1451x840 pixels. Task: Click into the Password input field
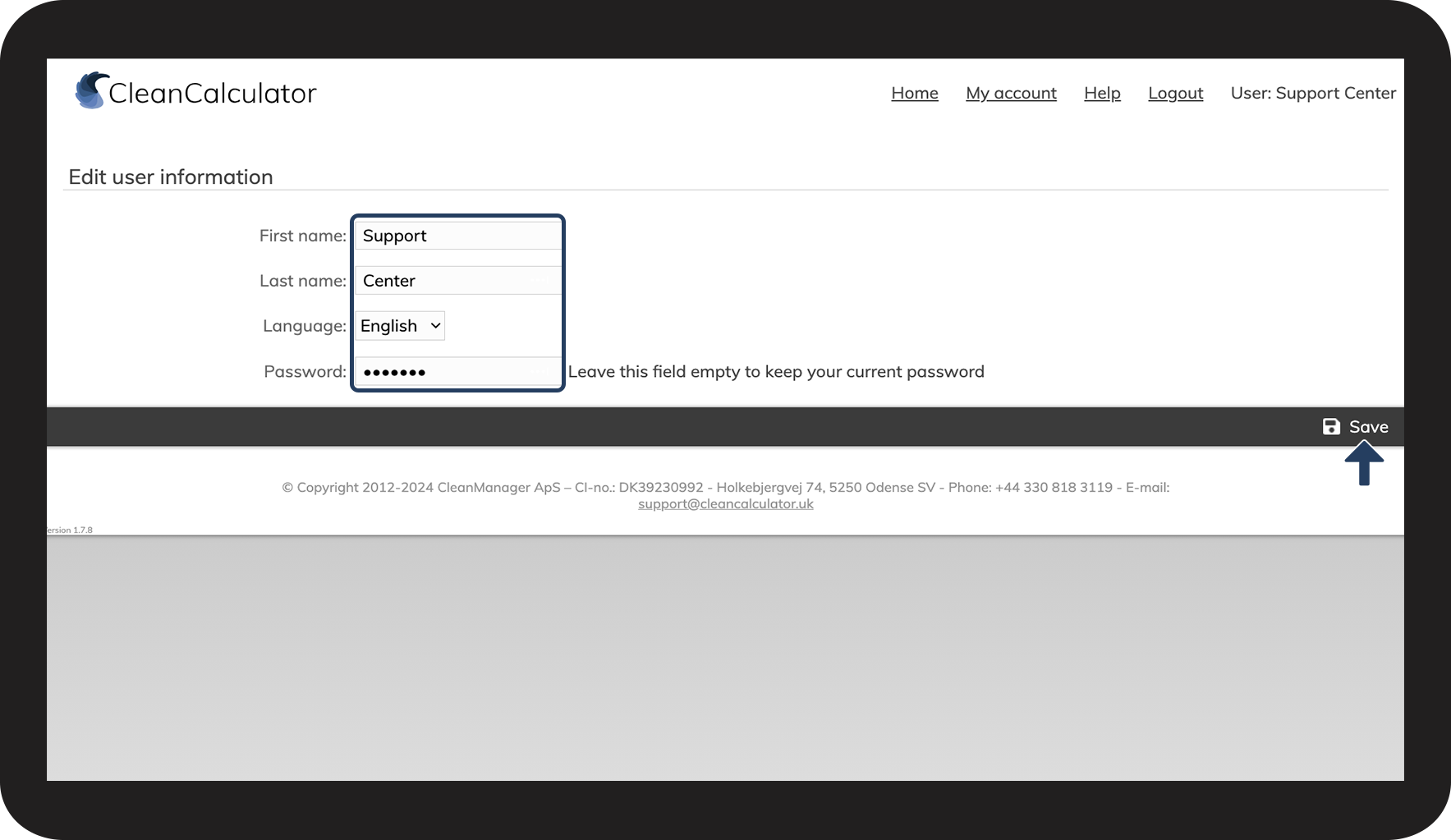point(457,372)
